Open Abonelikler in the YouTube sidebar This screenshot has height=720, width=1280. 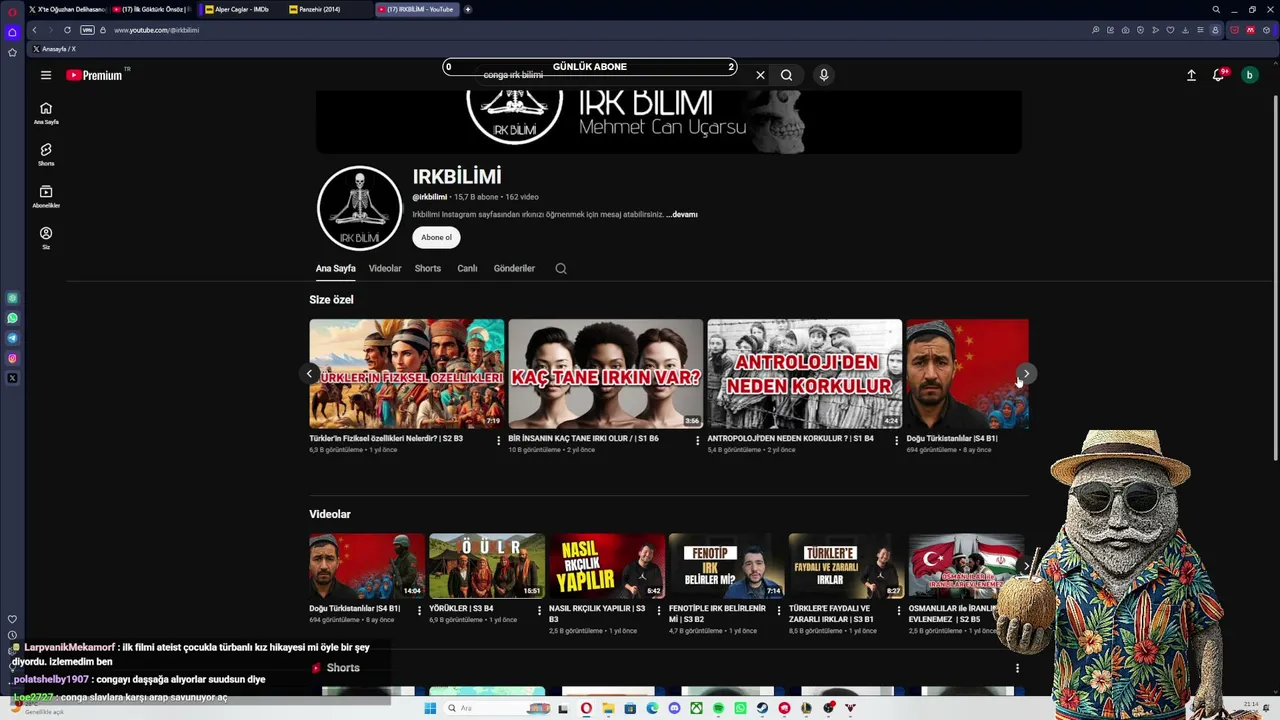point(46,196)
